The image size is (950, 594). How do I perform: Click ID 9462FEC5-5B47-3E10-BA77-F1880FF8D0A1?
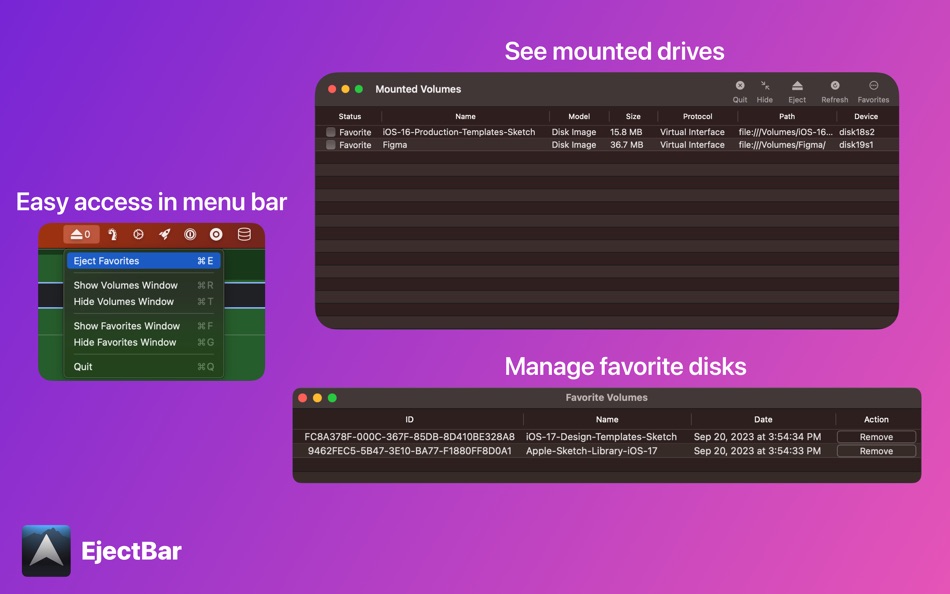point(410,451)
